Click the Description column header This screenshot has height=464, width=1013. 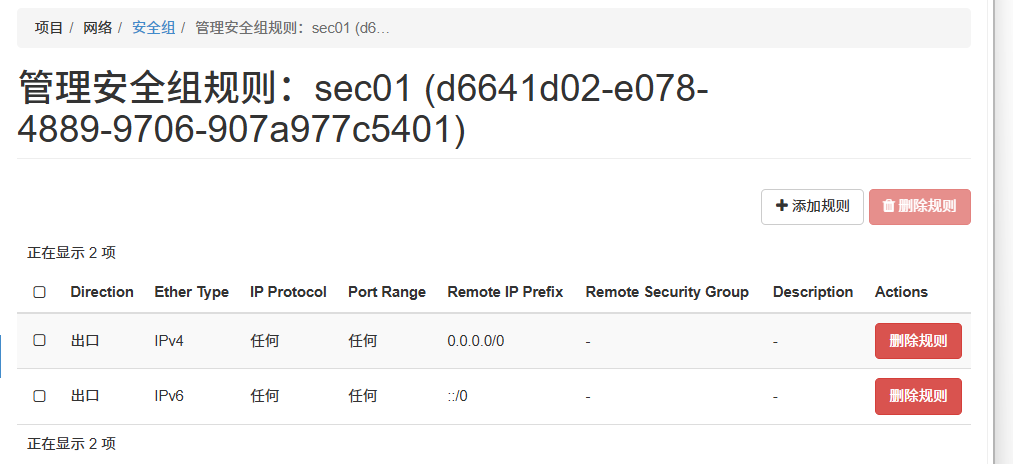click(813, 292)
